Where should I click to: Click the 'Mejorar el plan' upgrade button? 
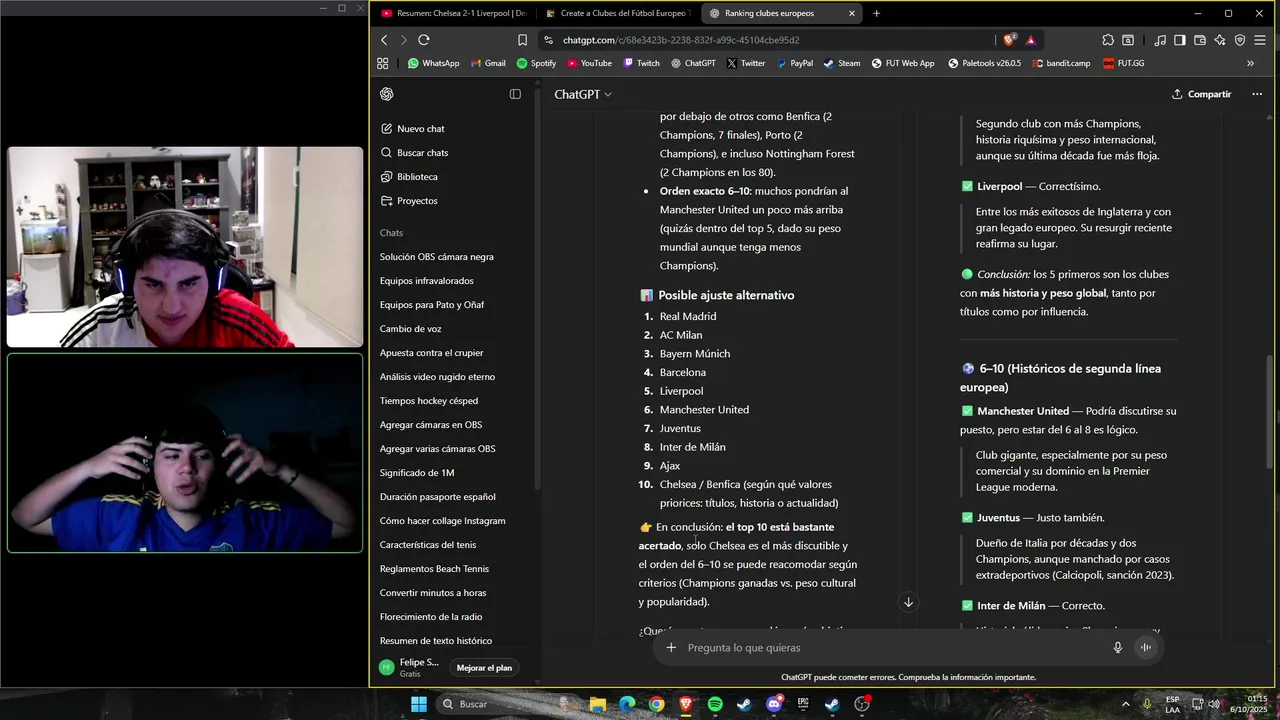484,668
